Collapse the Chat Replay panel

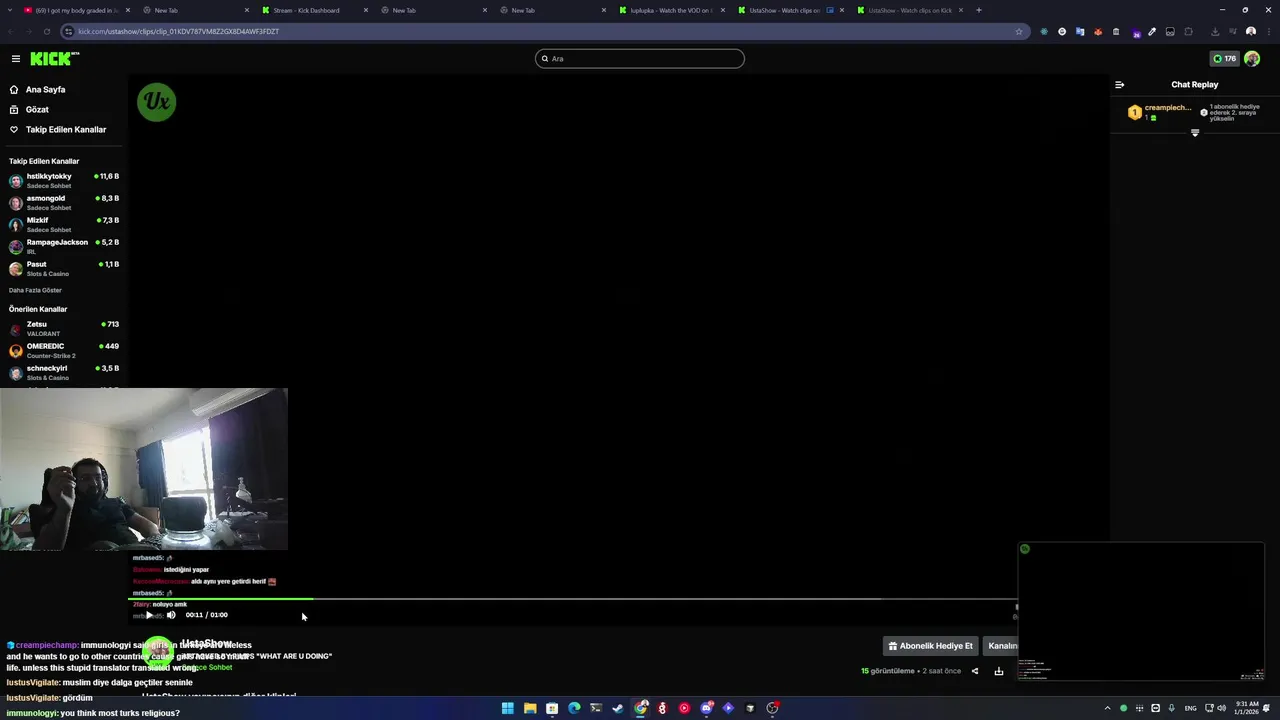click(1119, 85)
